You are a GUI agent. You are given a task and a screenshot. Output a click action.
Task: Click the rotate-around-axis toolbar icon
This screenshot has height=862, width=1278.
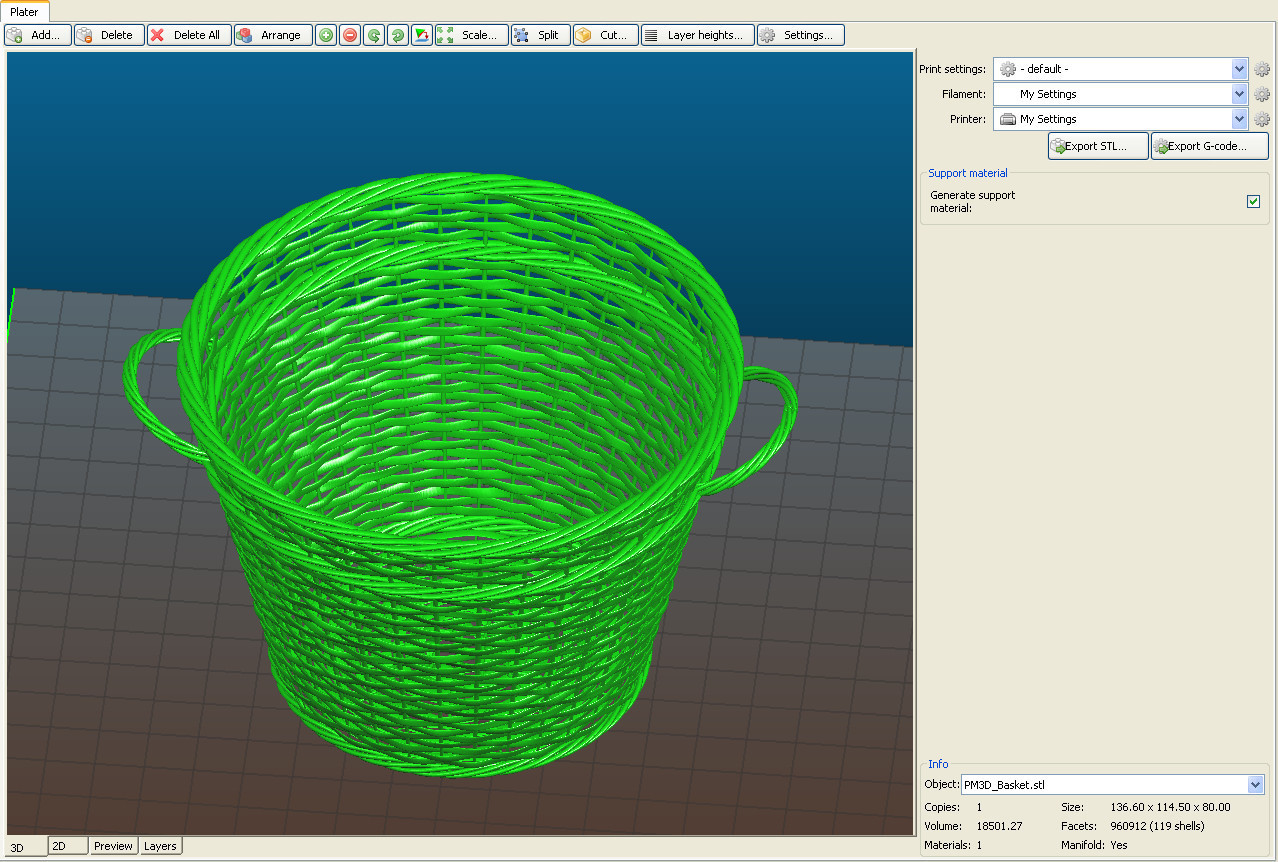coord(422,35)
